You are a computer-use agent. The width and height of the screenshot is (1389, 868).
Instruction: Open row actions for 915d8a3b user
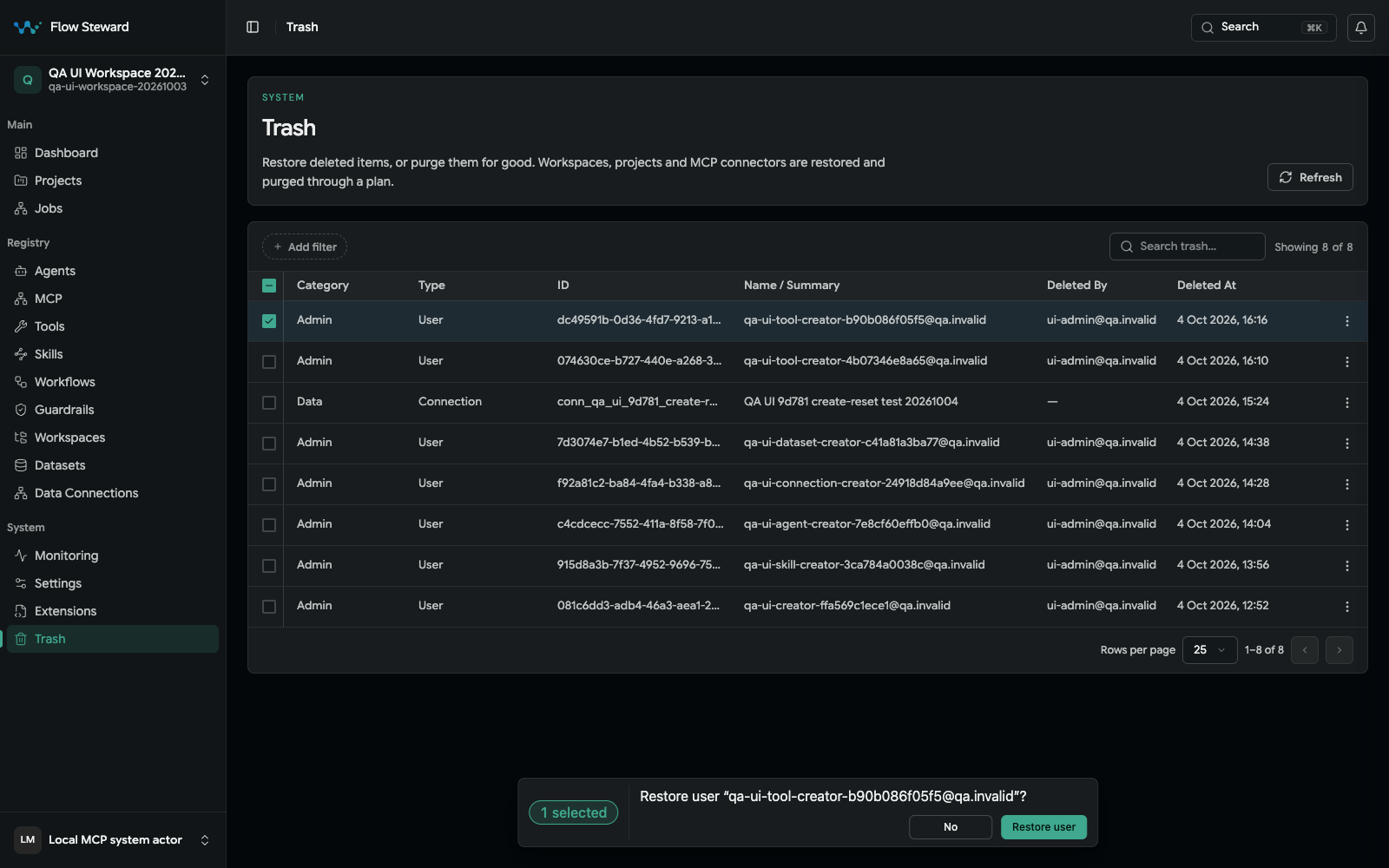1346,566
